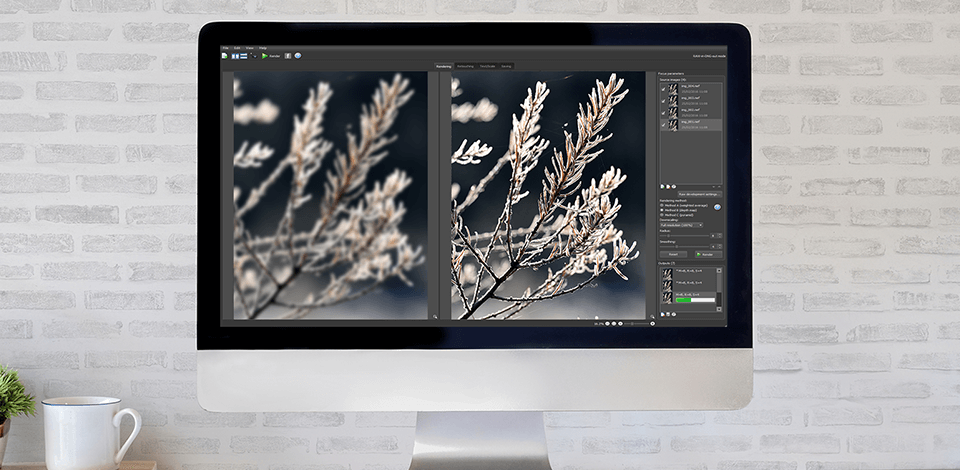Click remove image icon below source list
This screenshot has height=470, width=960.
click(668, 186)
